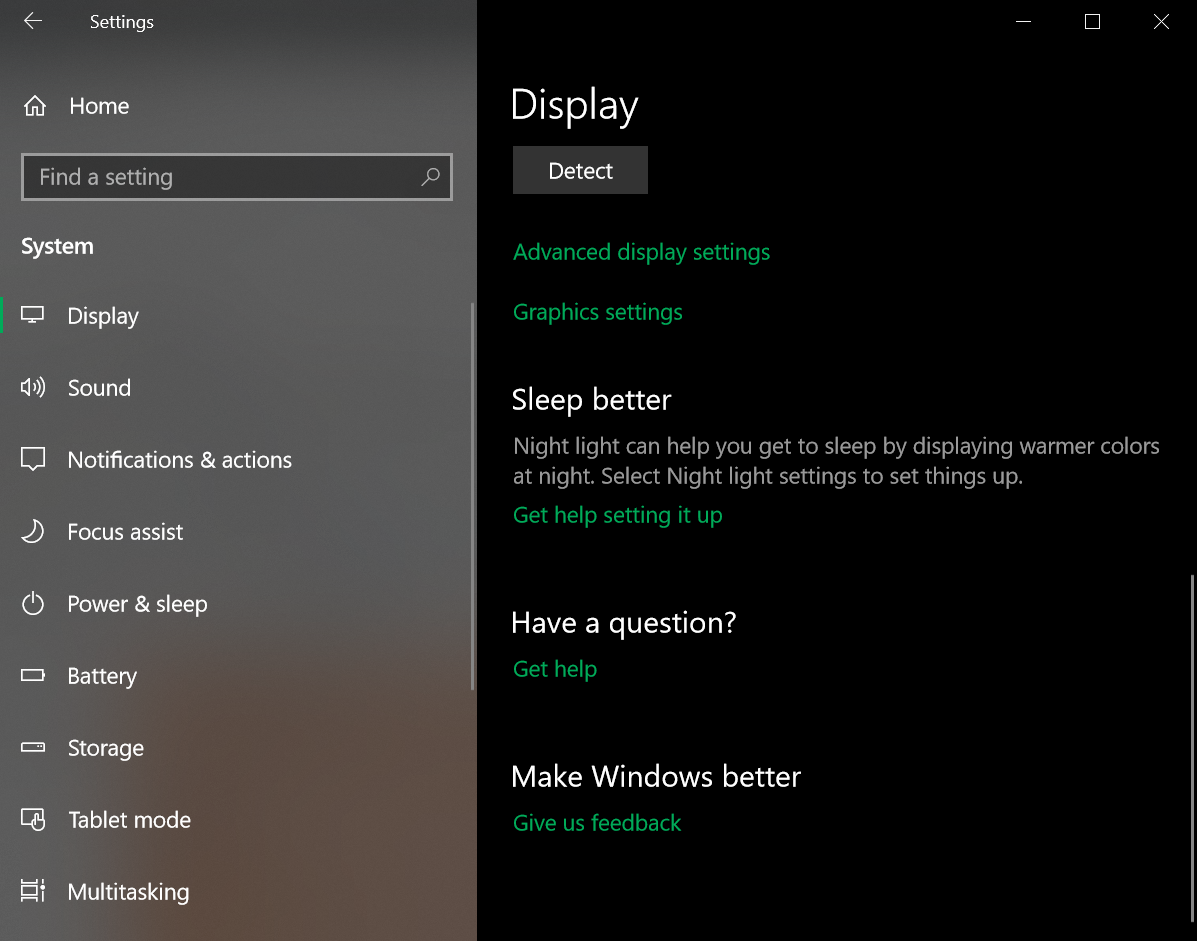Click the main content scrollbar
This screenshot has width=1197, height=941.
[1192, 748]
